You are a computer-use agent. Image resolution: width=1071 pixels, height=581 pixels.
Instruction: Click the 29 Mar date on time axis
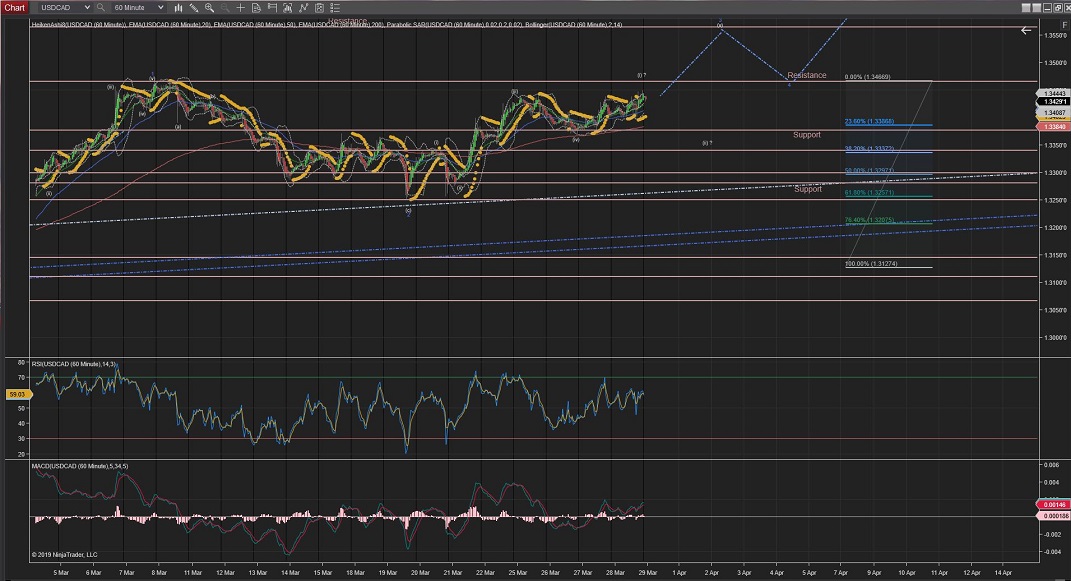648,573
